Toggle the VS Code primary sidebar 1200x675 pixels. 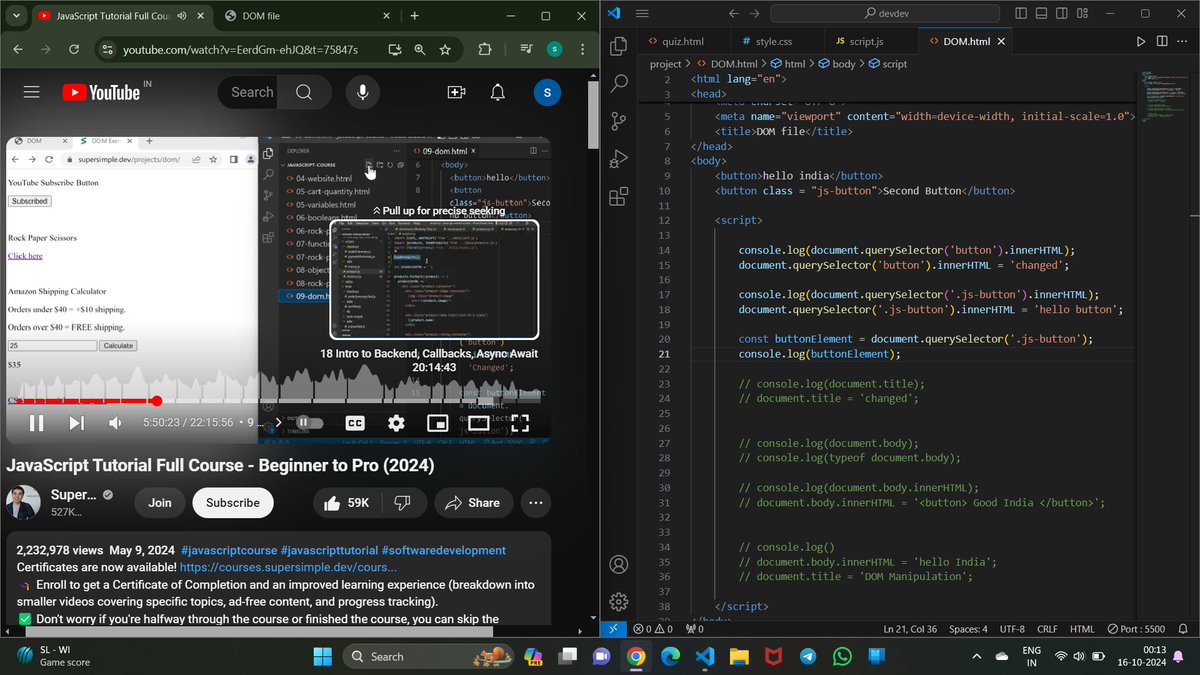pos(1021,13)
